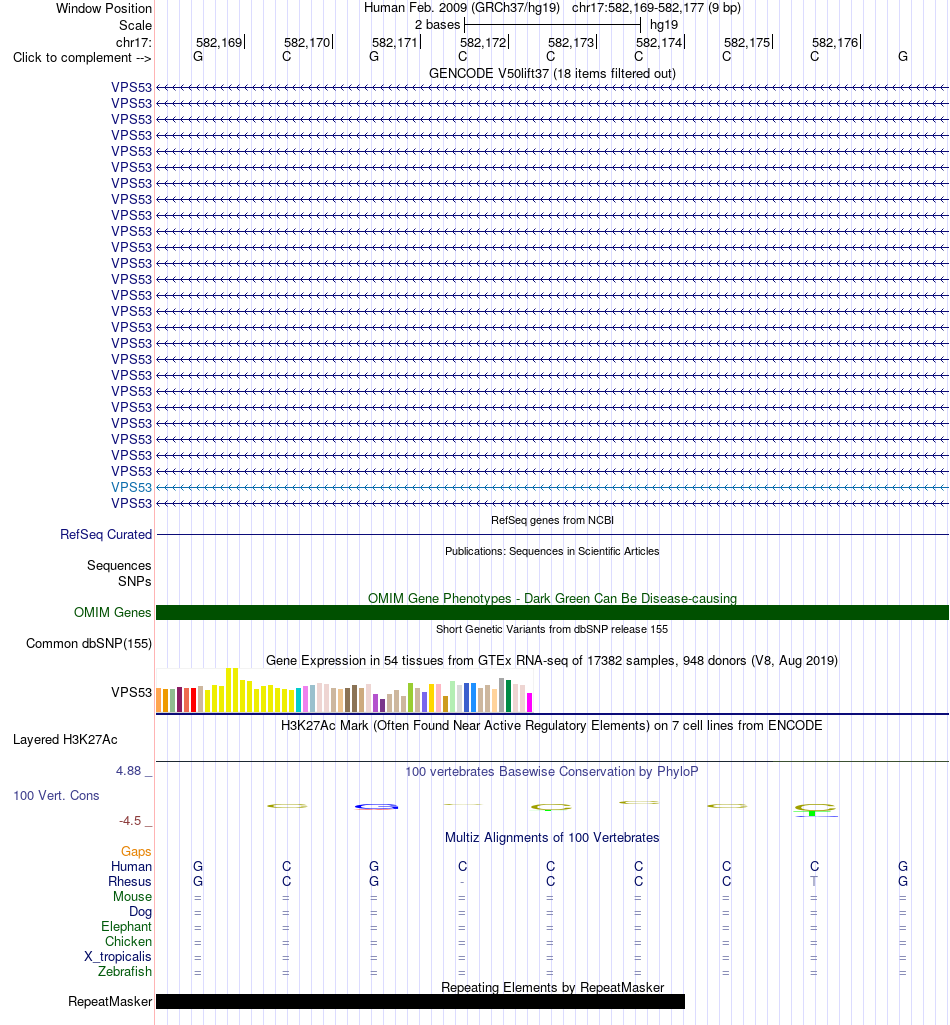This screenshot has width=950, height=1025.
Task: Click the 'Rhesus' alignment row label
Action: 130,881
